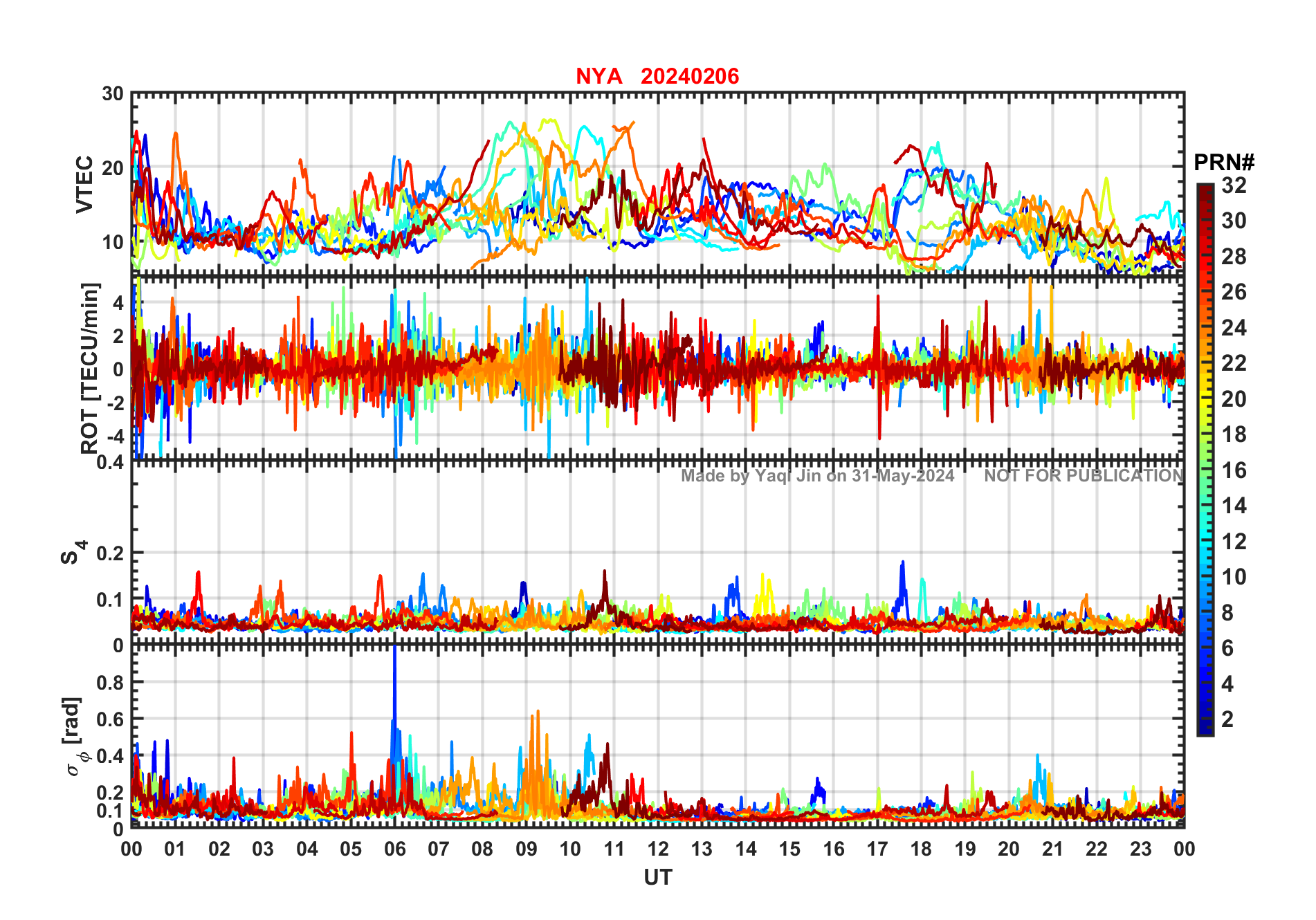The image size is (1316, 920).
Task: Select the -4 tick on the ROT axis
Action: pos(116,436)
